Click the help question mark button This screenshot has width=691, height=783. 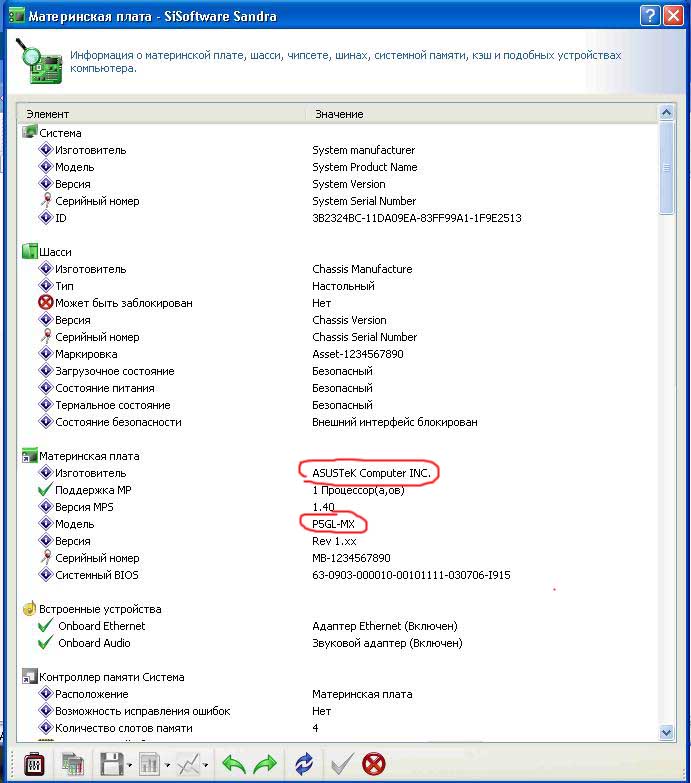tap(648, 16)
